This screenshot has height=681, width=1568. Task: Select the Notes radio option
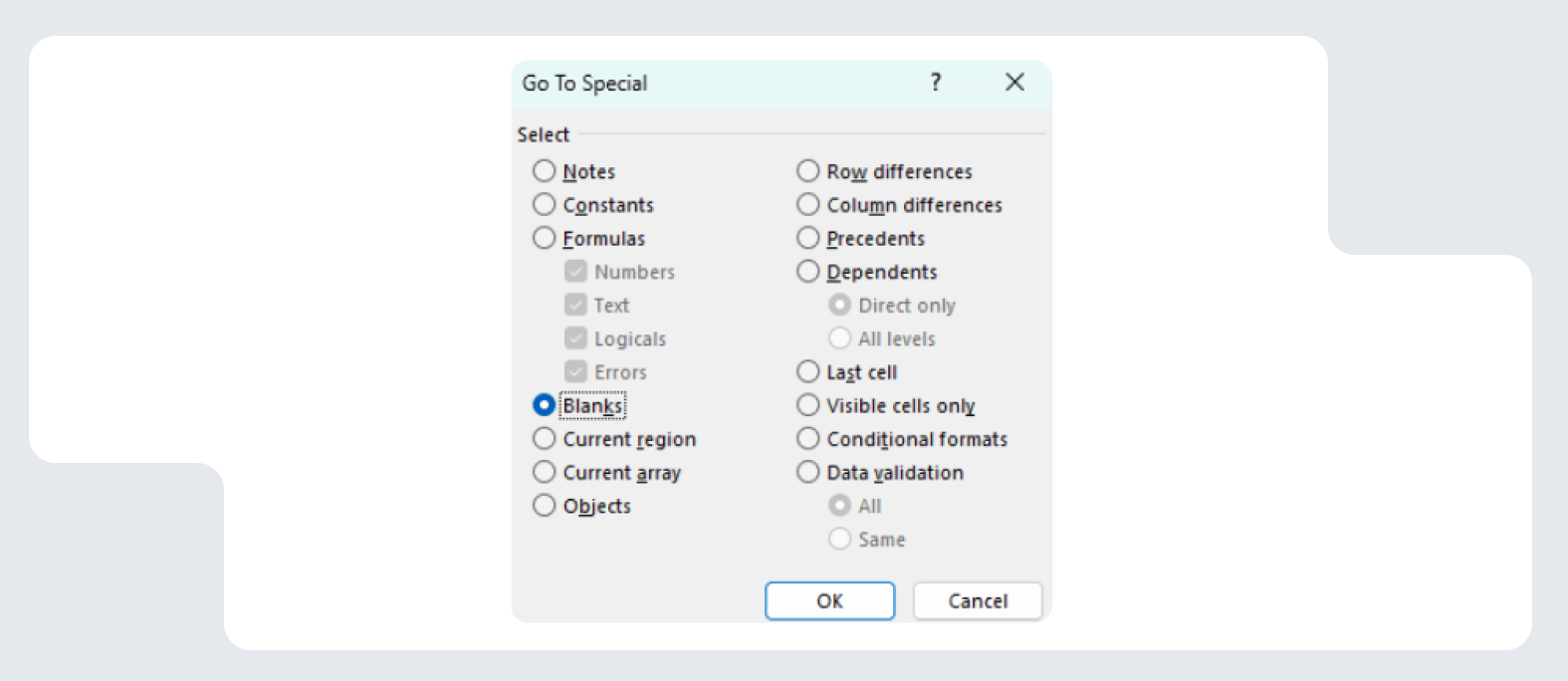[544, 171]
